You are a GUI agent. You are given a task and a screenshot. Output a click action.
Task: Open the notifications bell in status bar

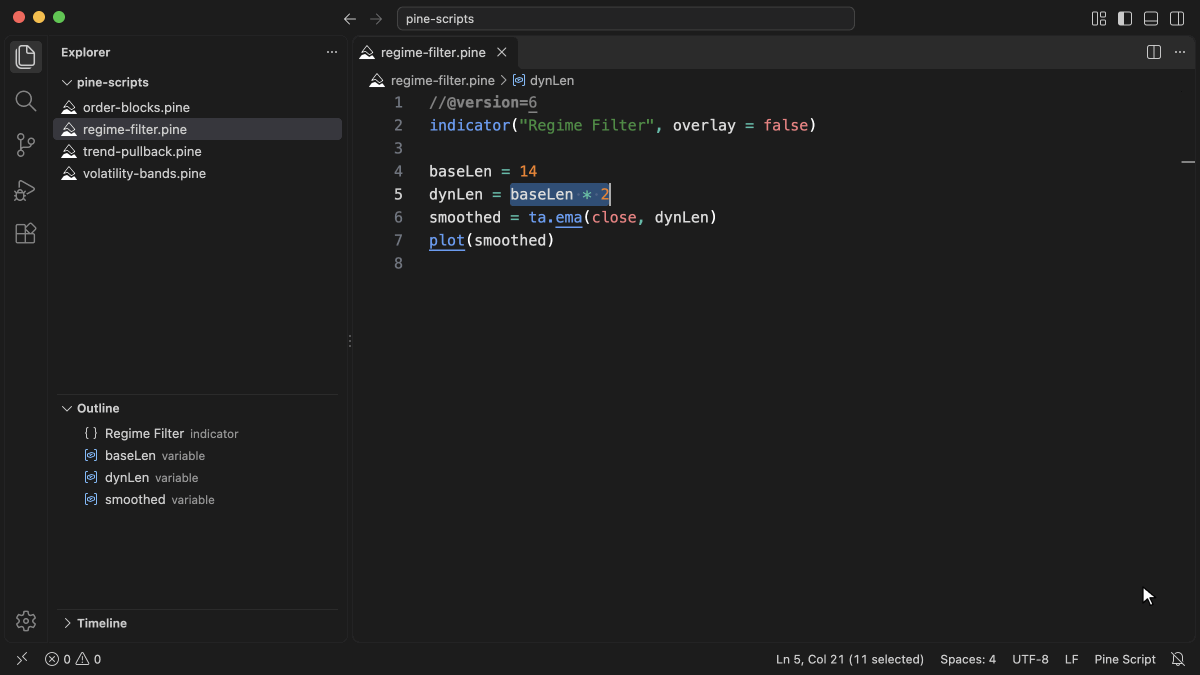1178,659
